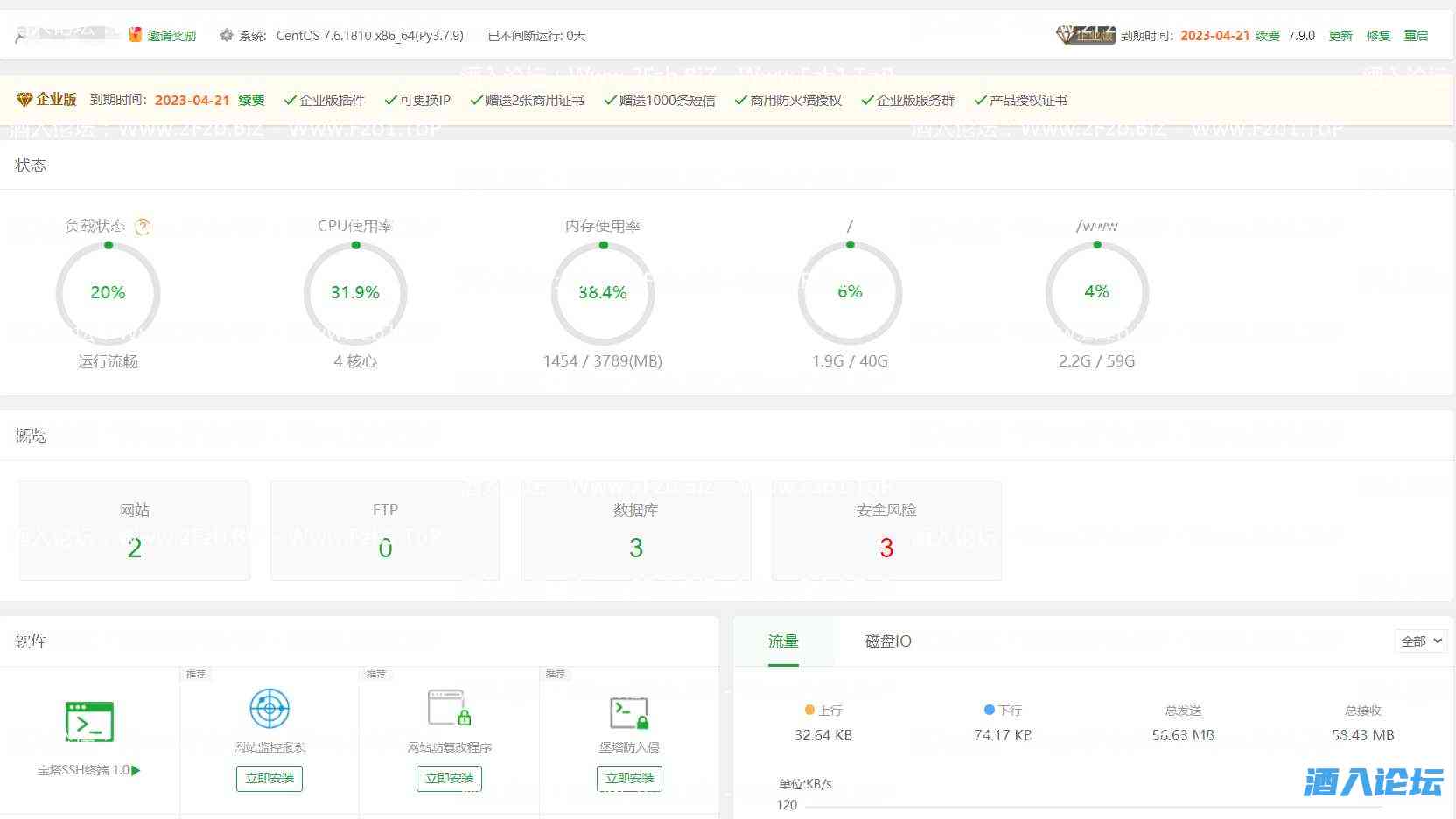Click the 重启 link in header

(x=1416, y=36)
